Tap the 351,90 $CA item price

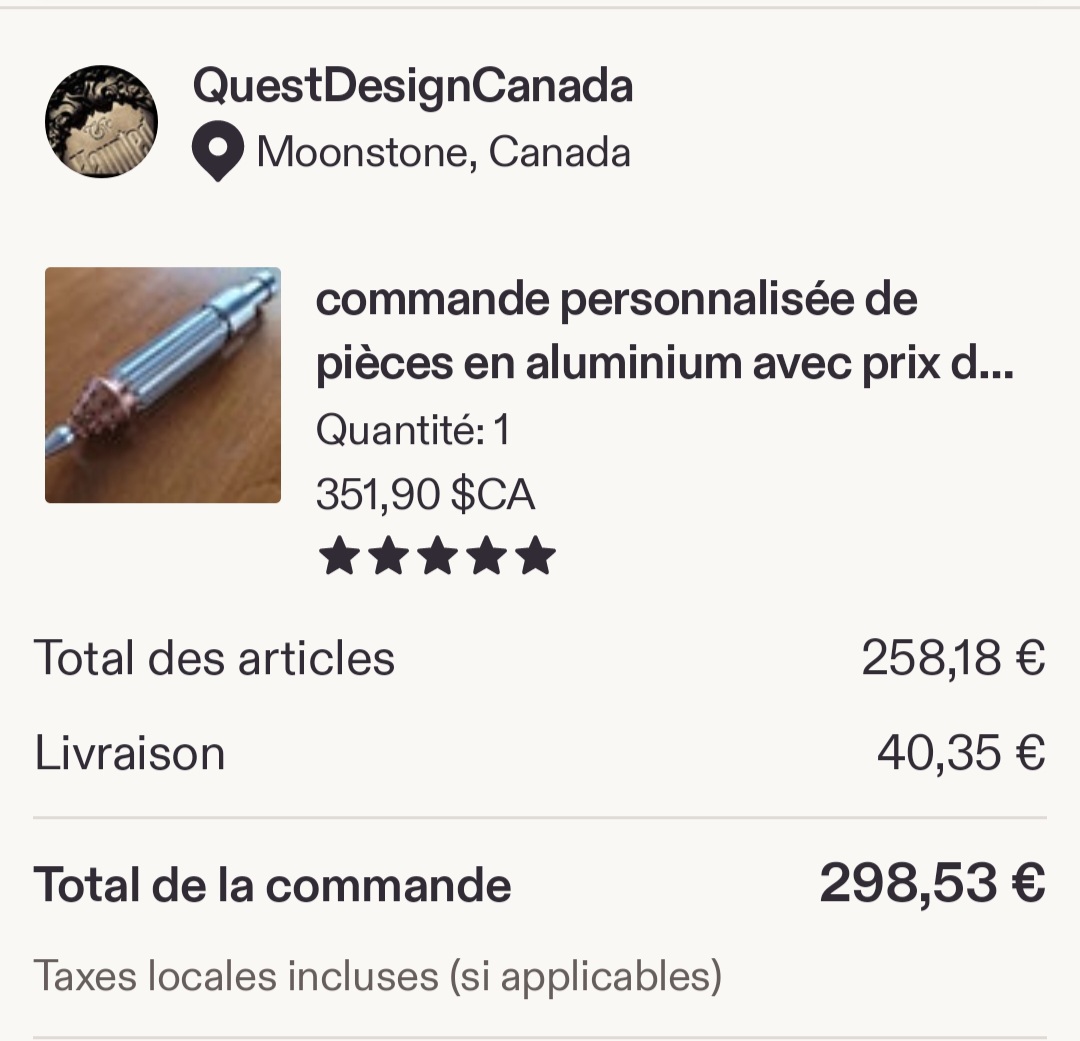point(425,494)
